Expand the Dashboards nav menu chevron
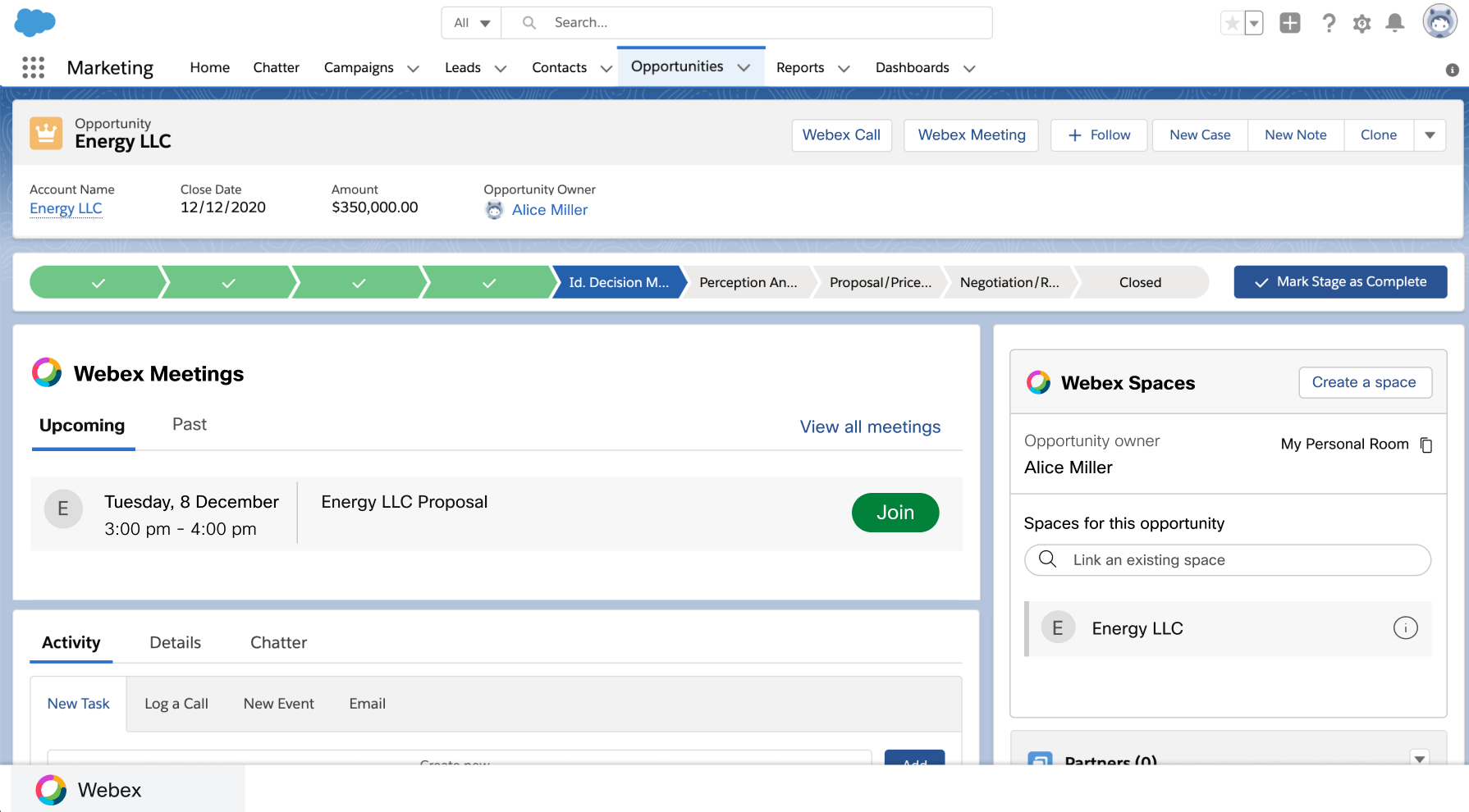The height and width of the screenshot is (812, 1469). 969,69
